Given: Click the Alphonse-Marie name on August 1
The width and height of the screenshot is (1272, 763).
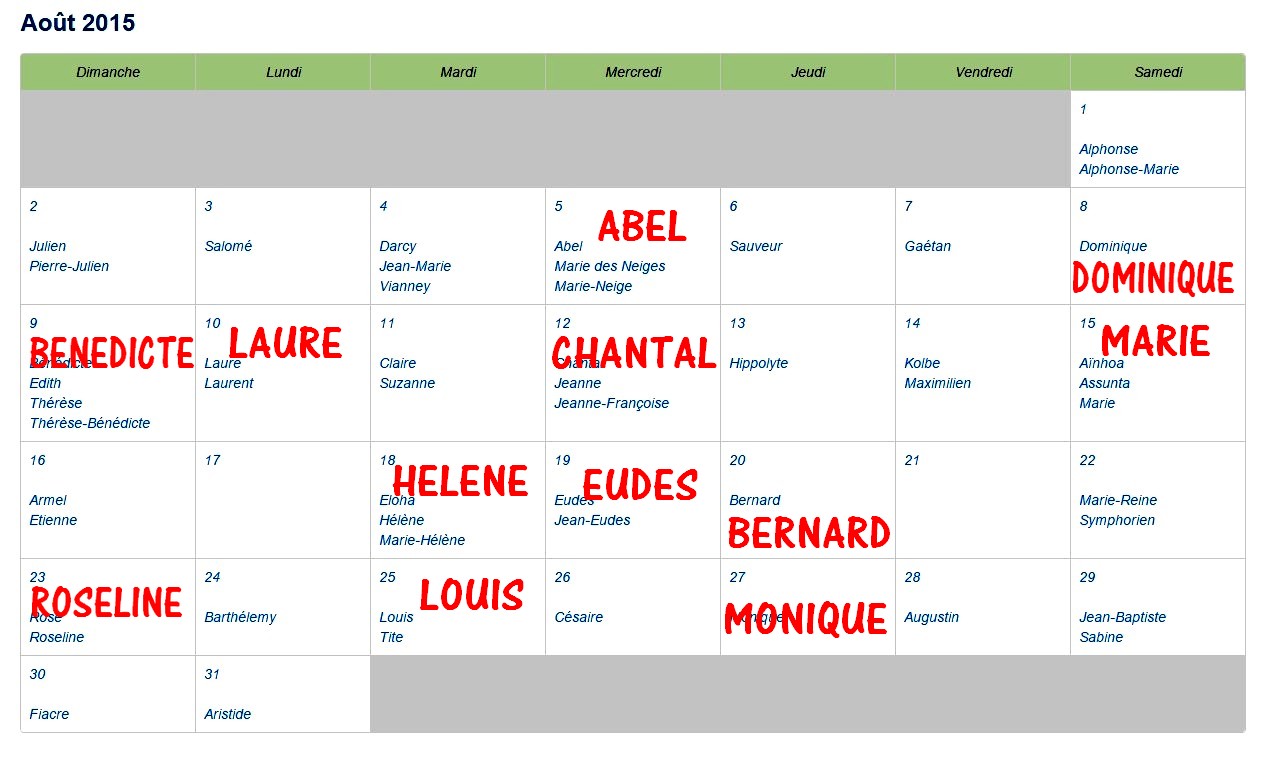Looking at the screenshot, I should pos(1129,169).
